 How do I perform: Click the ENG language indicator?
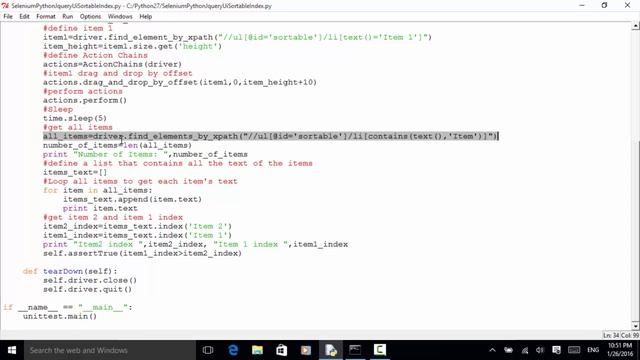coord(593,350)
